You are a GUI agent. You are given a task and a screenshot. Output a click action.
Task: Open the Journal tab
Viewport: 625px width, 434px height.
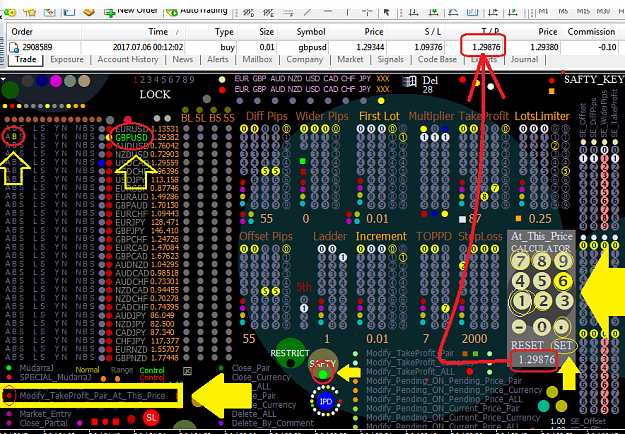click(524, 59)
